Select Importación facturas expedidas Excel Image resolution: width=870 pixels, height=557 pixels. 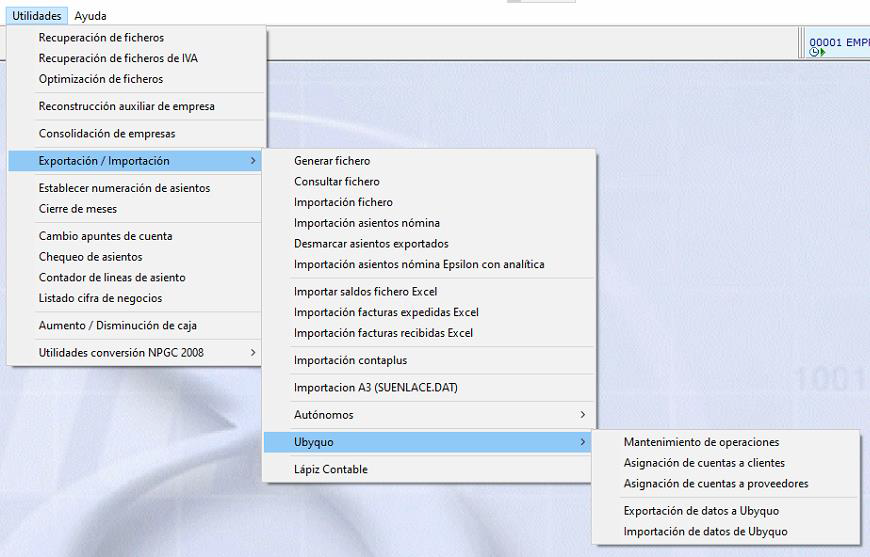pyautogui.click(x=428, y=312)
